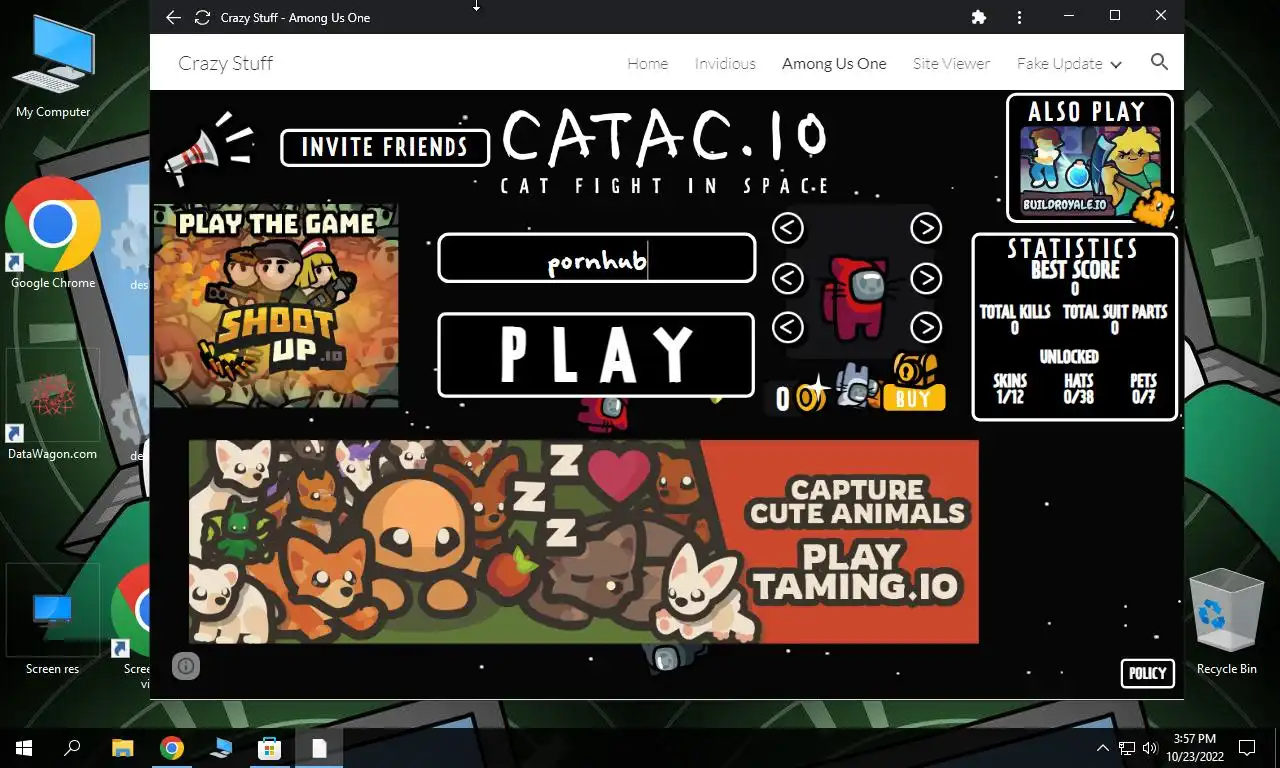Open the Shoot Up .io game promo
This screenshot has height=768, width=1280.
pos(276,305)
